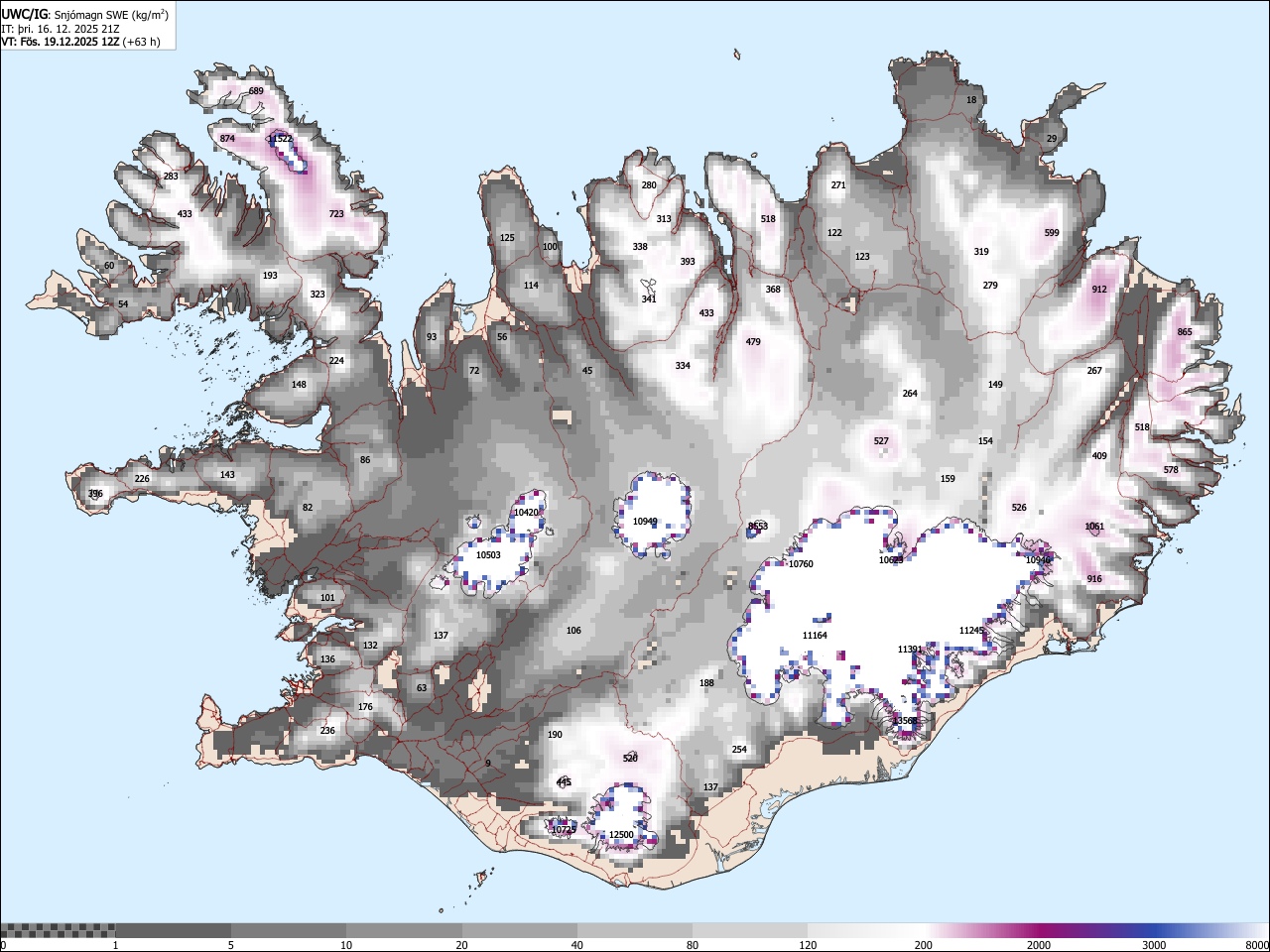This screenshot has width=1270, height=952.
Task: Click the value label '224'
Action: pyautogui.click(x=336, y=361)
